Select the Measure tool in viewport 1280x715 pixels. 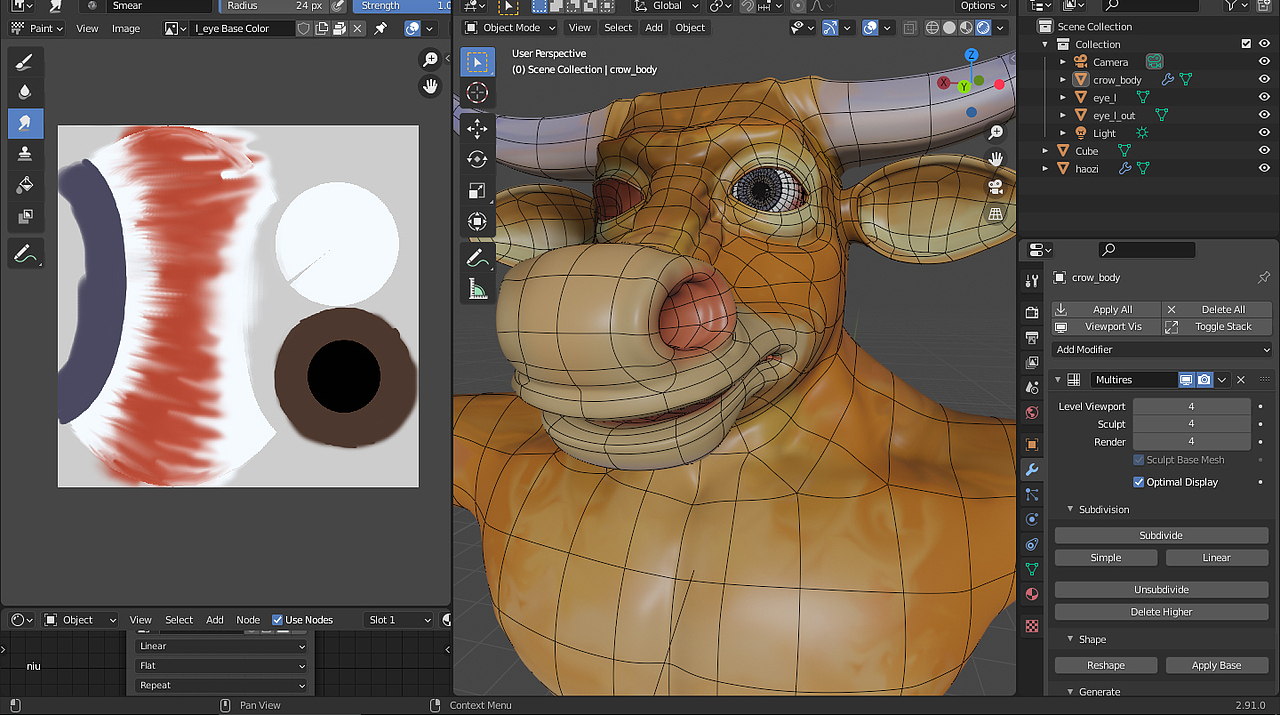pos(477,289)
